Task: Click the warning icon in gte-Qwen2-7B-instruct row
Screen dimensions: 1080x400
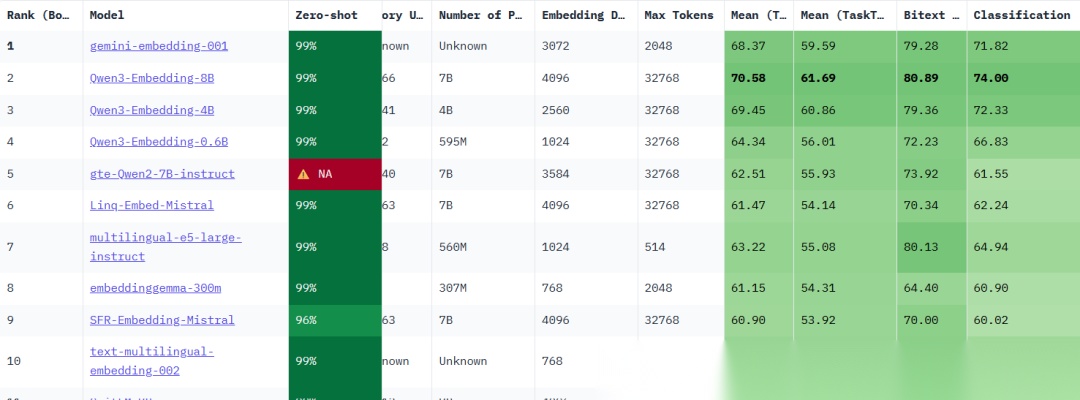Action: 303,174
